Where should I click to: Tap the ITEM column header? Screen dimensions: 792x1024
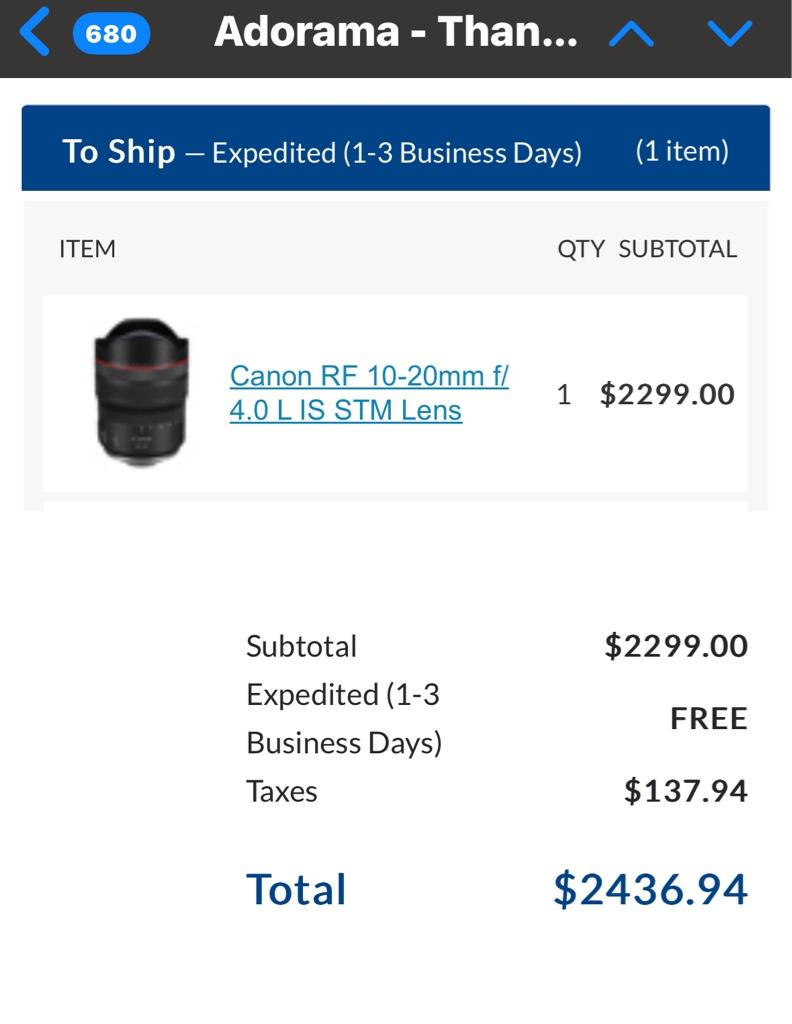click(87, 249)
